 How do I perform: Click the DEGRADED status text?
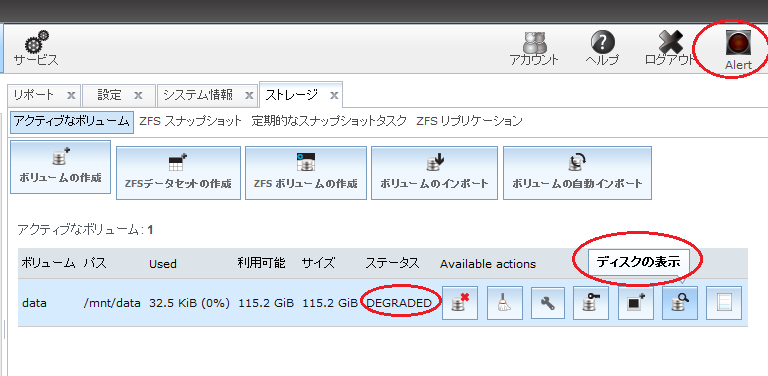(x=399, y=303)
